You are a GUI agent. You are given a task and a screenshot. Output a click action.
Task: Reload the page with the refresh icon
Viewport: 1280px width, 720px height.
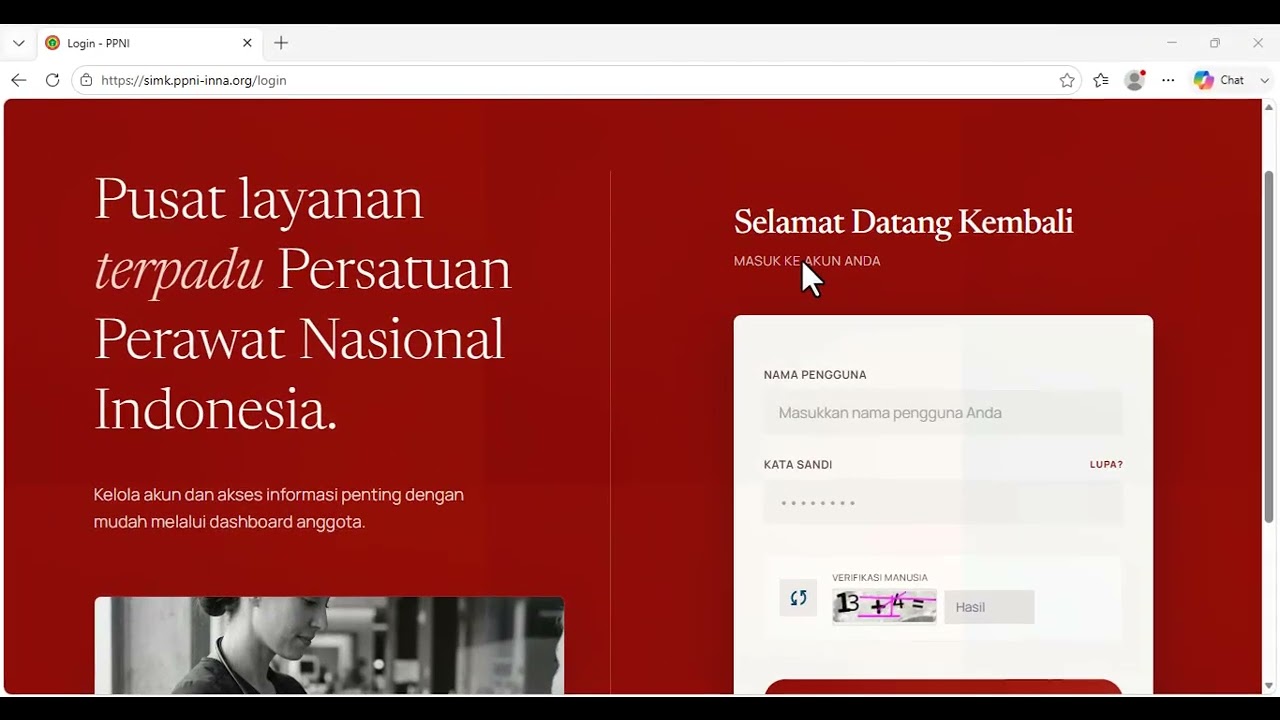[x=52, y=80]
